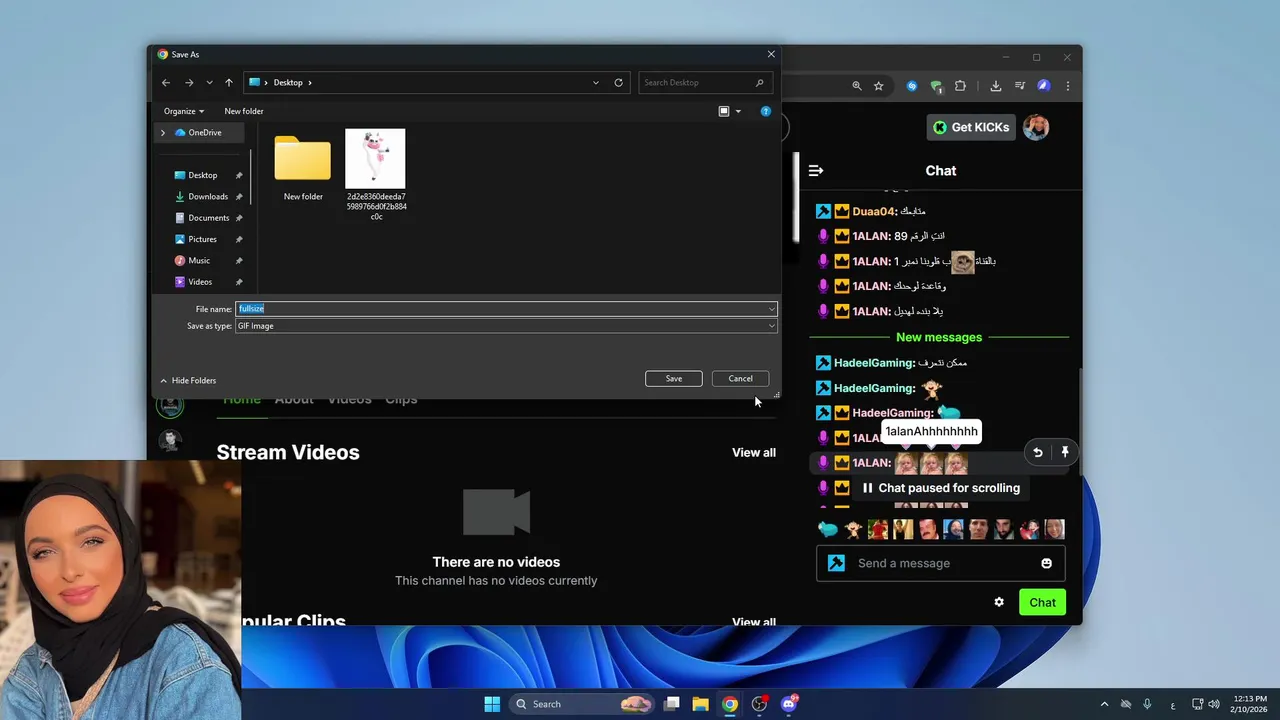This screenshot has height=720, width=1280.
Task: Click View all for Stream Videos
Action: (754, 453)
